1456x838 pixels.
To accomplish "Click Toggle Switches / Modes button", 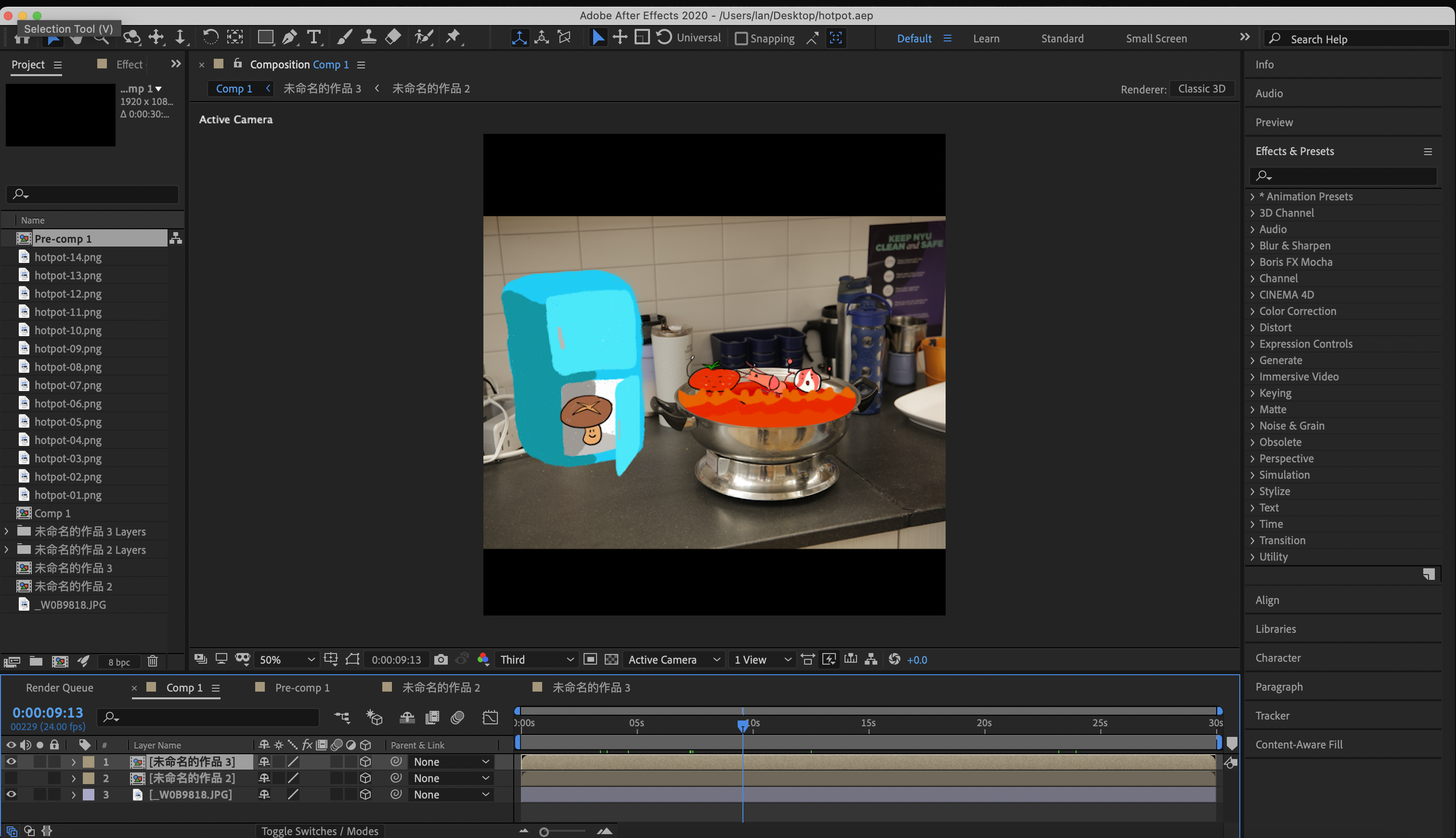I will click(319, 831).
